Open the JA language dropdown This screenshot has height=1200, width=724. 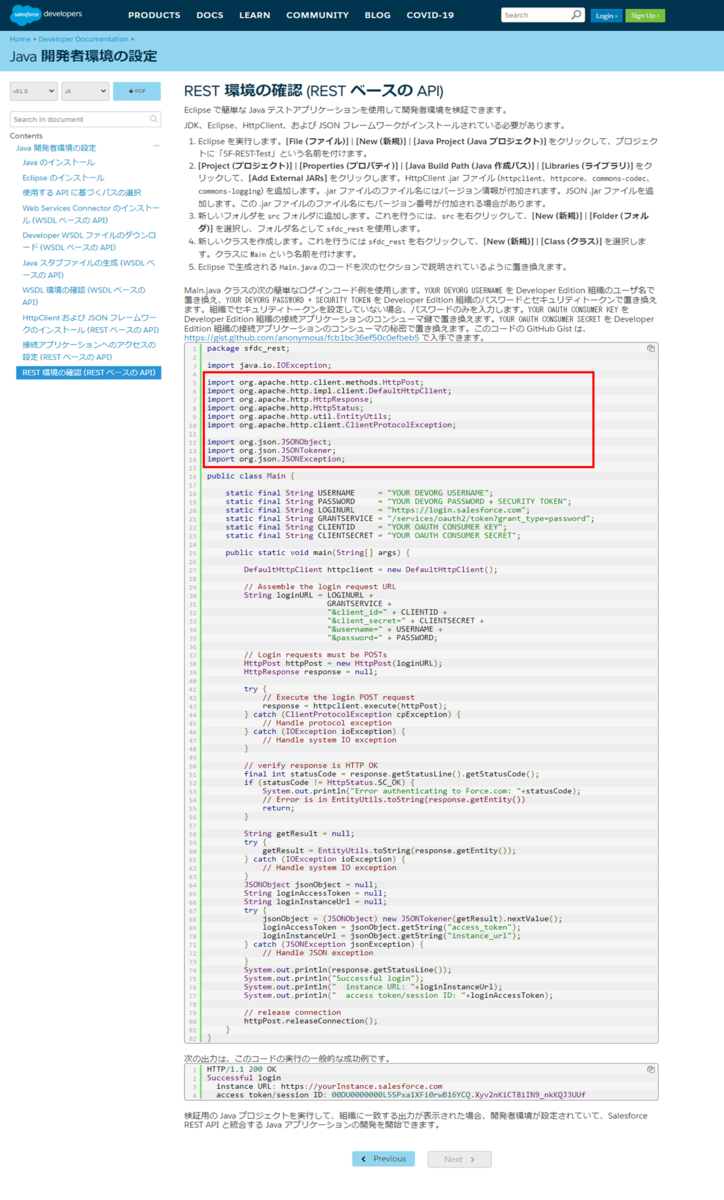pyautogui.click(x=85, y=91)
